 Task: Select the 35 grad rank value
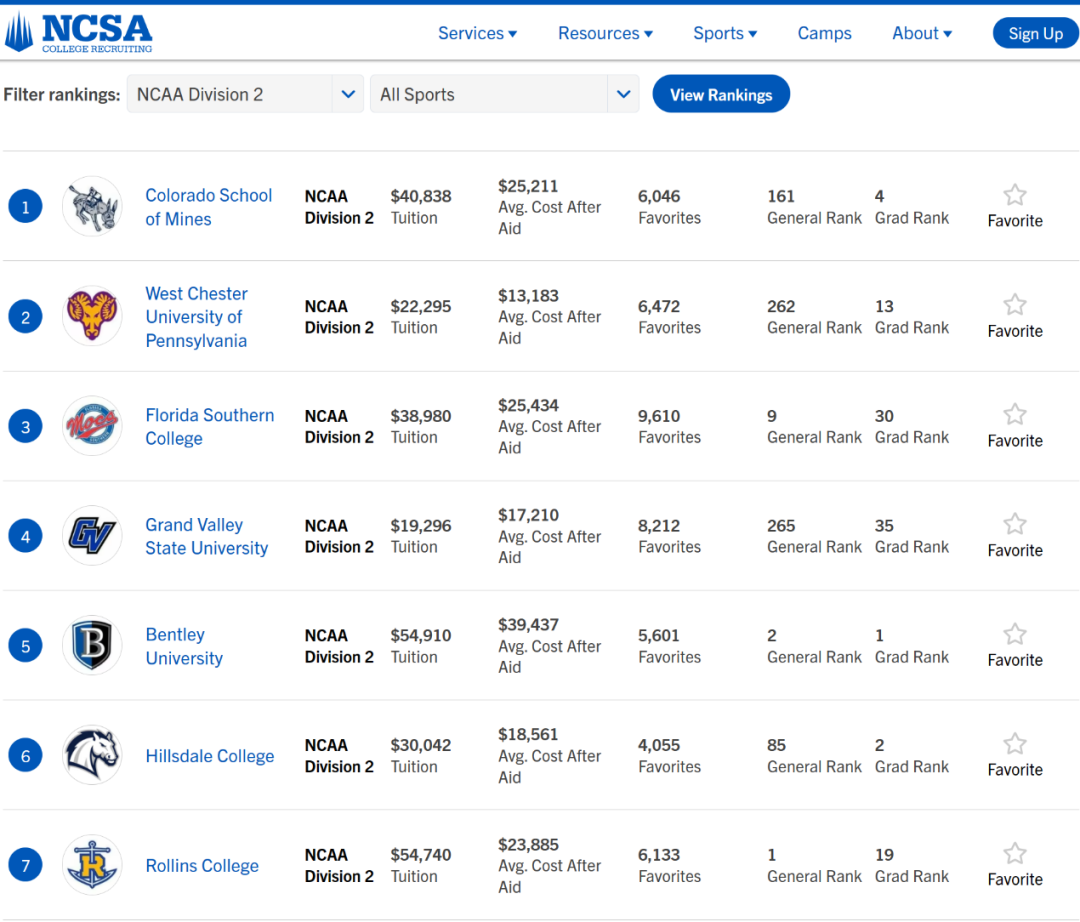pyautogui.click(x=884, y=525)
